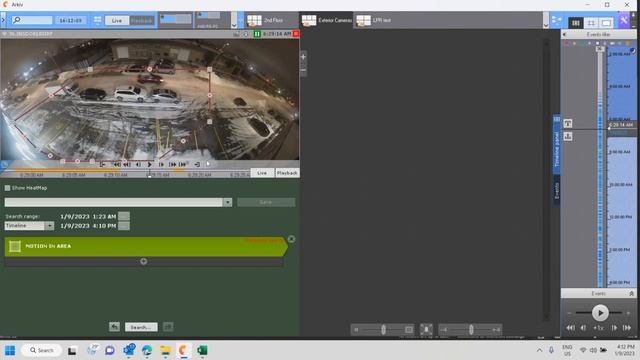Click the rewind icon in bottom-right controls
The height and width of the screenshot is (360, 640).
click(x=570, y=328)
